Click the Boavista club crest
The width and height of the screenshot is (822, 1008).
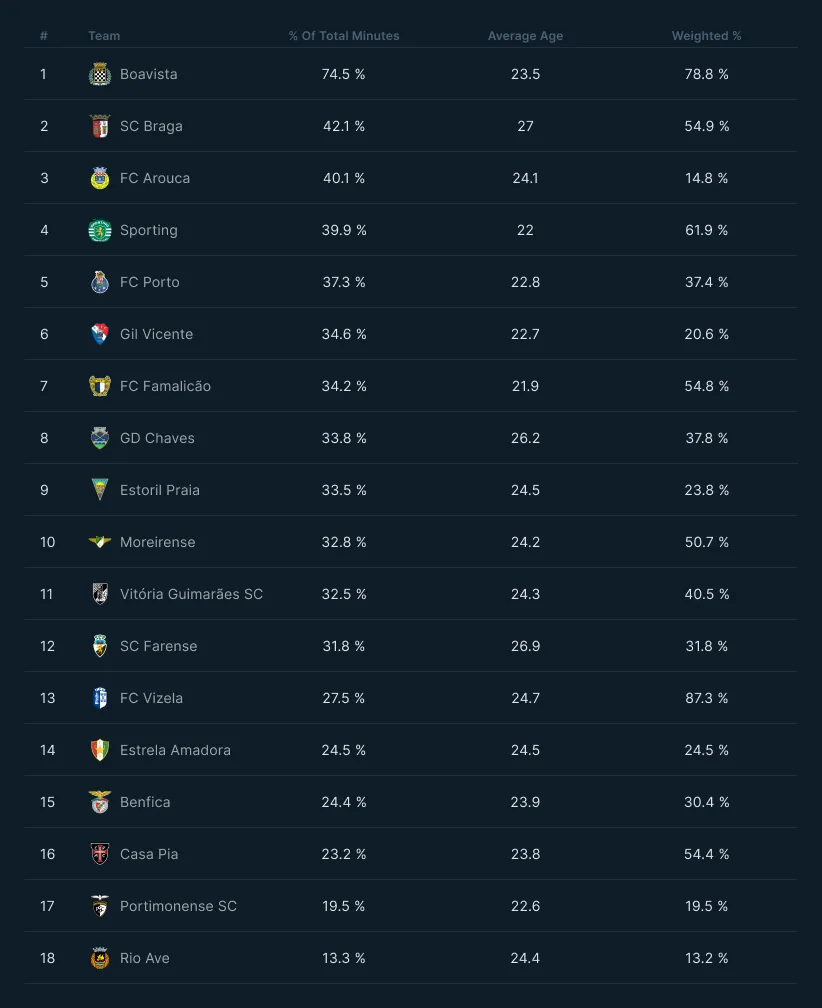[100, 74]
